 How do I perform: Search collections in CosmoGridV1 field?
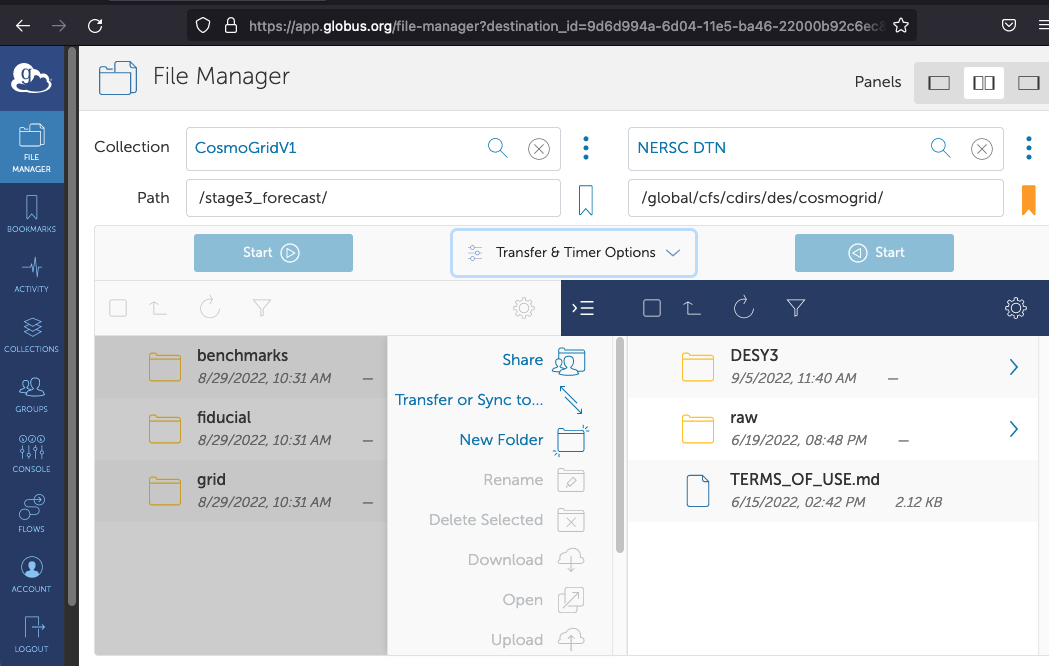coord(497,148)
